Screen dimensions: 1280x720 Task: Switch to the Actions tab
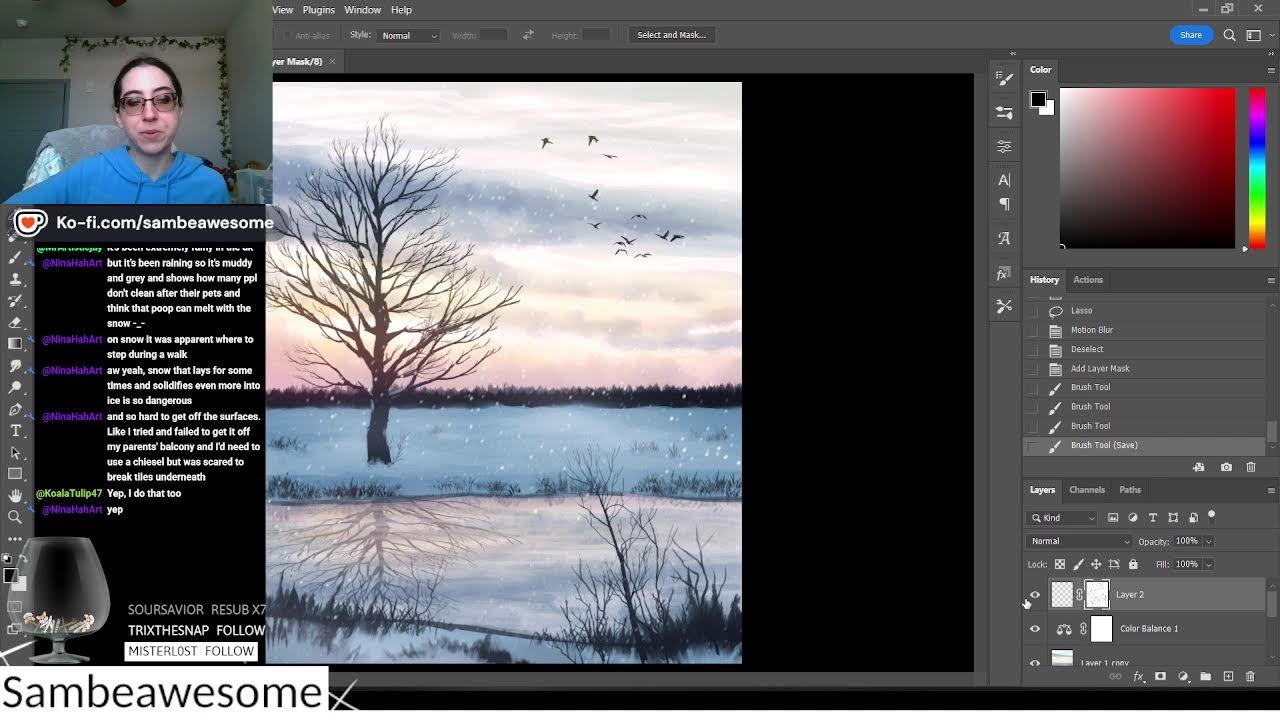coord(1088,280)
